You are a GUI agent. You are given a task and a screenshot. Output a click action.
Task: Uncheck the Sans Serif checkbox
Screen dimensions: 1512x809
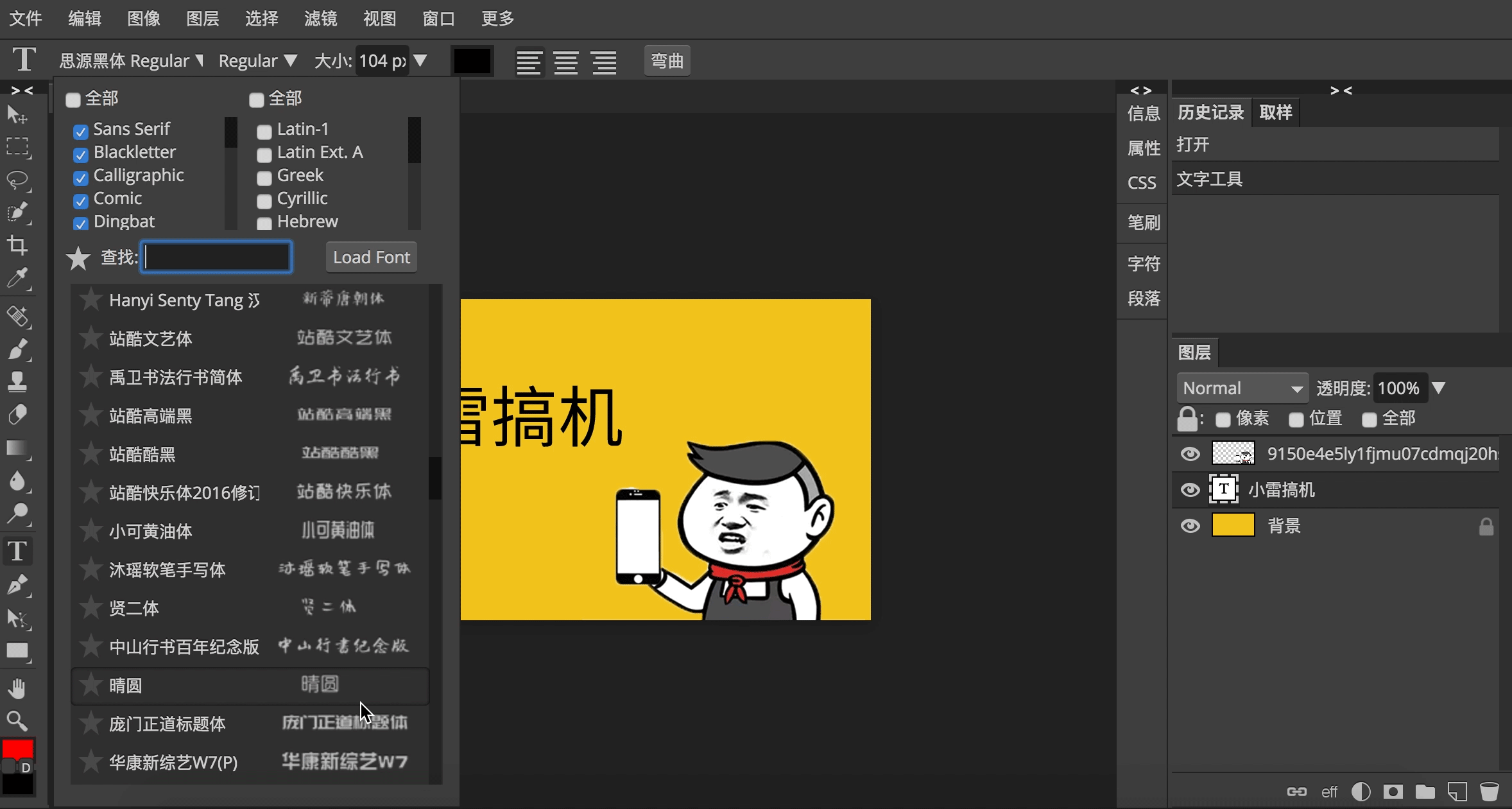(x=81, y=132)
